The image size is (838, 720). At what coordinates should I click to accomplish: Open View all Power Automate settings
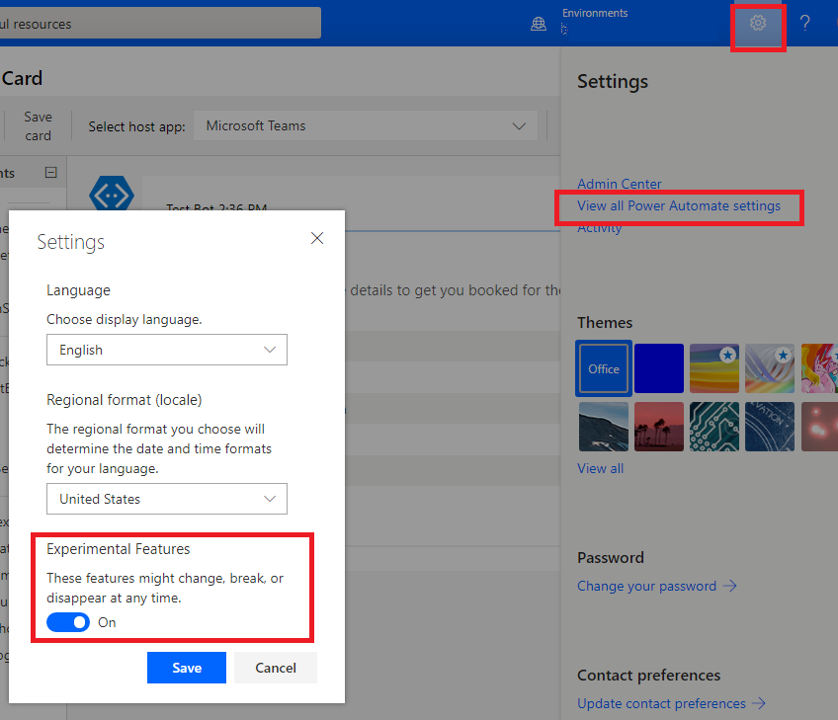click(x=679, y=206)
